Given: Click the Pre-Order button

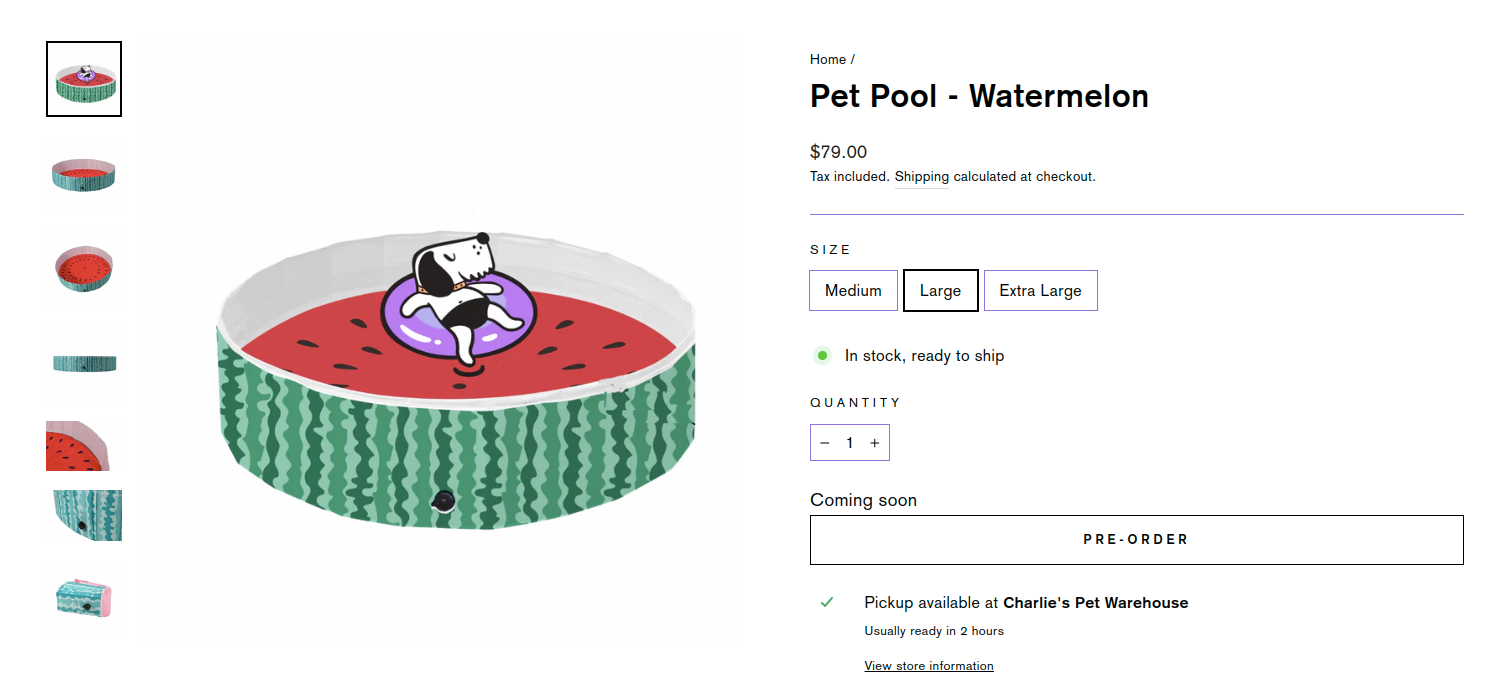Looking at the screenshot, I should coord(1136,540).
